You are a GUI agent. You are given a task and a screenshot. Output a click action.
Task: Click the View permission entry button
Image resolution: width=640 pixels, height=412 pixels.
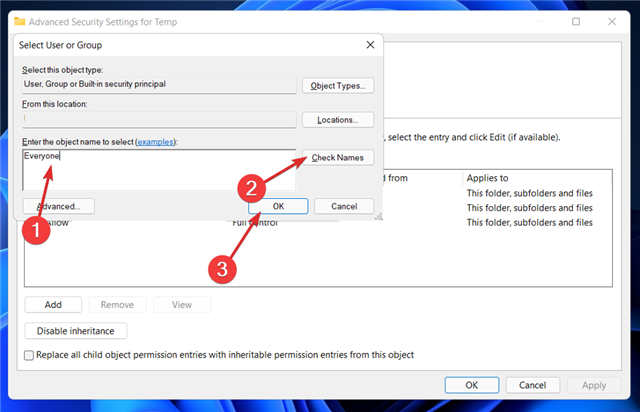(182, 305)
